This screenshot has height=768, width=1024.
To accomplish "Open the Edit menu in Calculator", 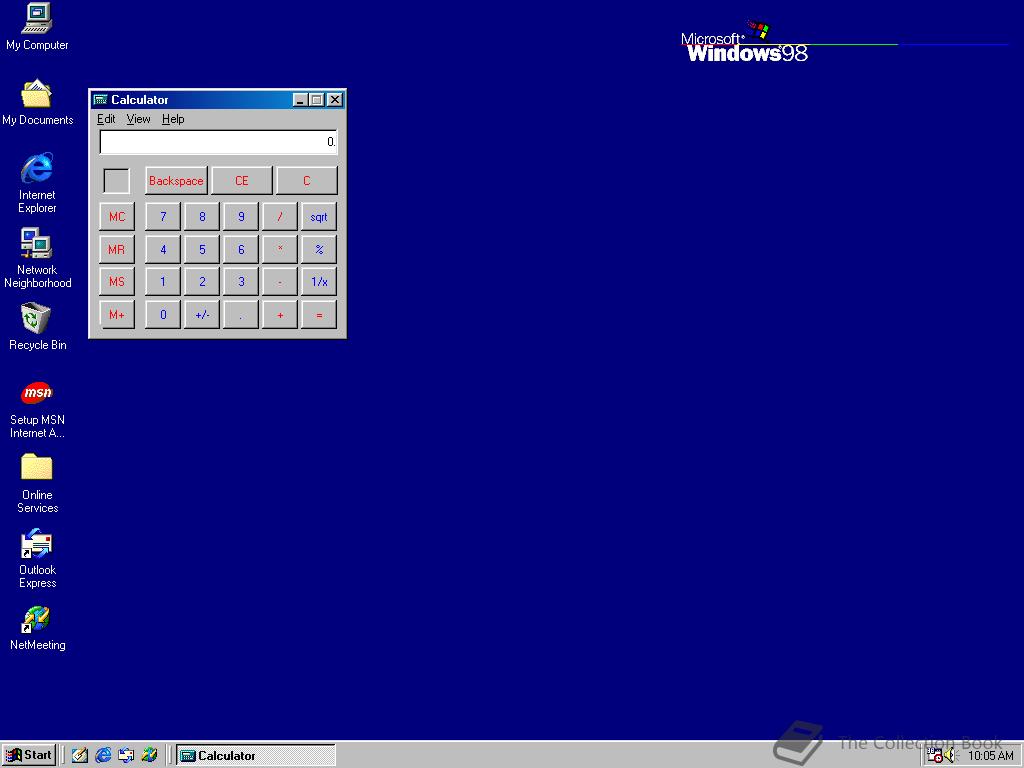I will pos(106,119).
